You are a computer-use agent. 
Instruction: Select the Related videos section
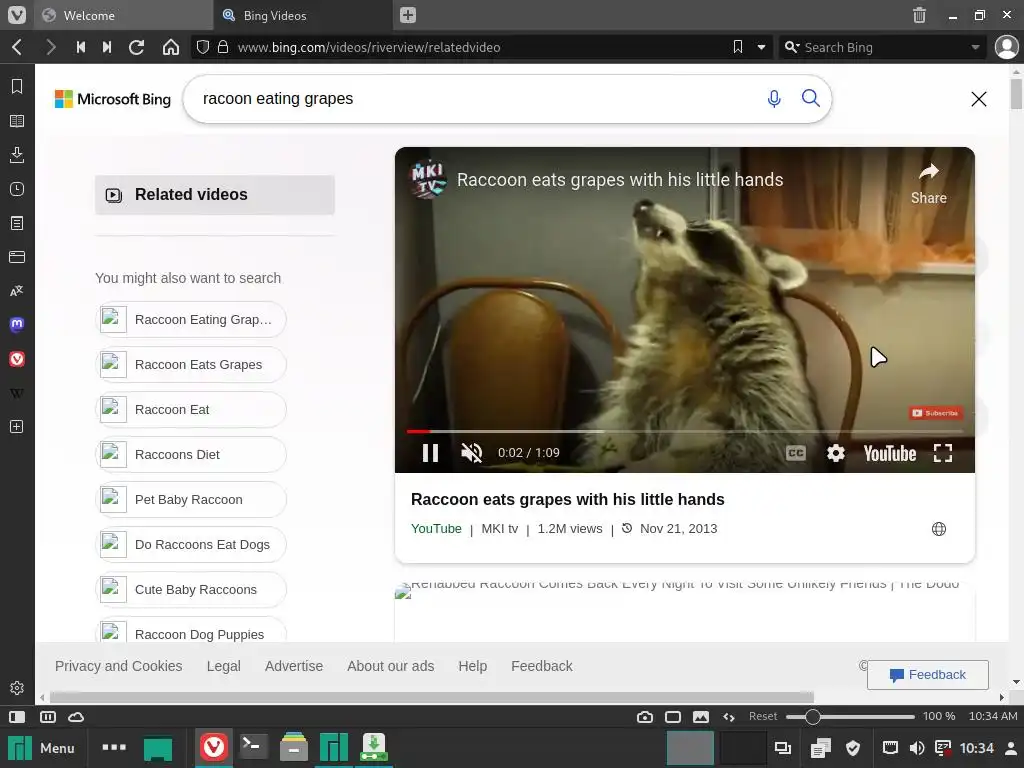[x=215, y=195]
